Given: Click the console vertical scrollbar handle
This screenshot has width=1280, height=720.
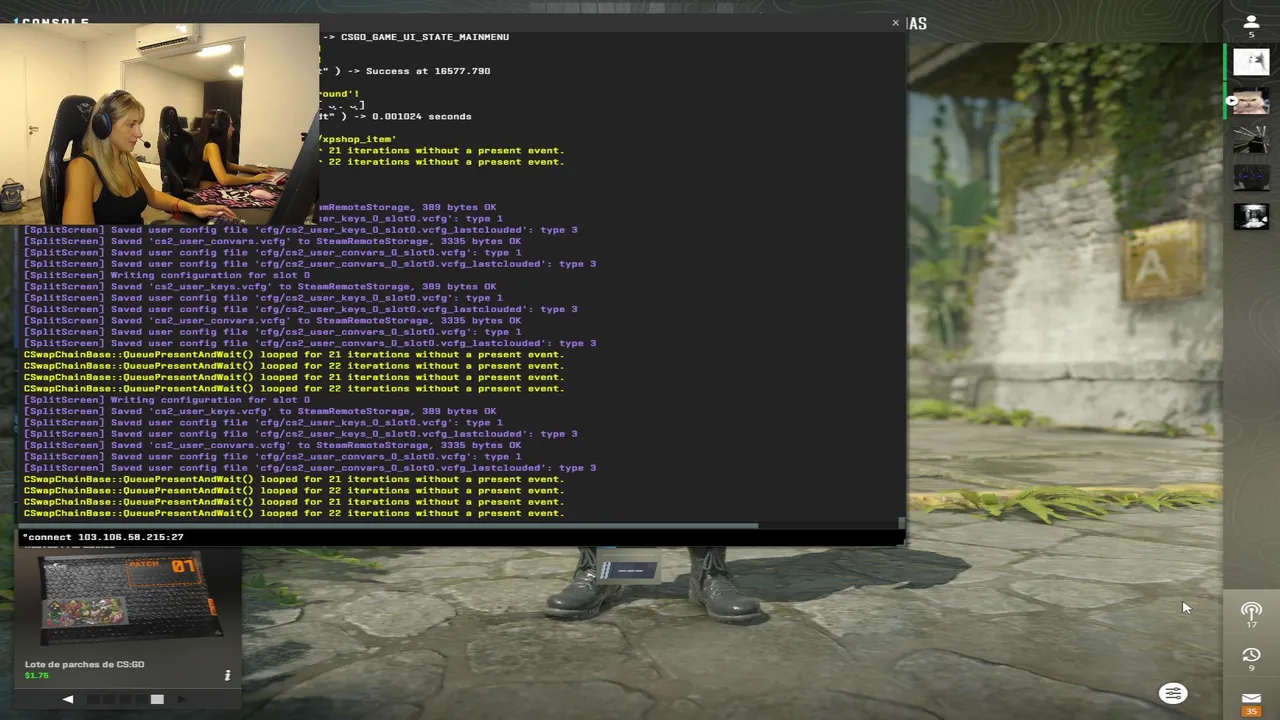Looking at the screenshot, I should (902, 523).
